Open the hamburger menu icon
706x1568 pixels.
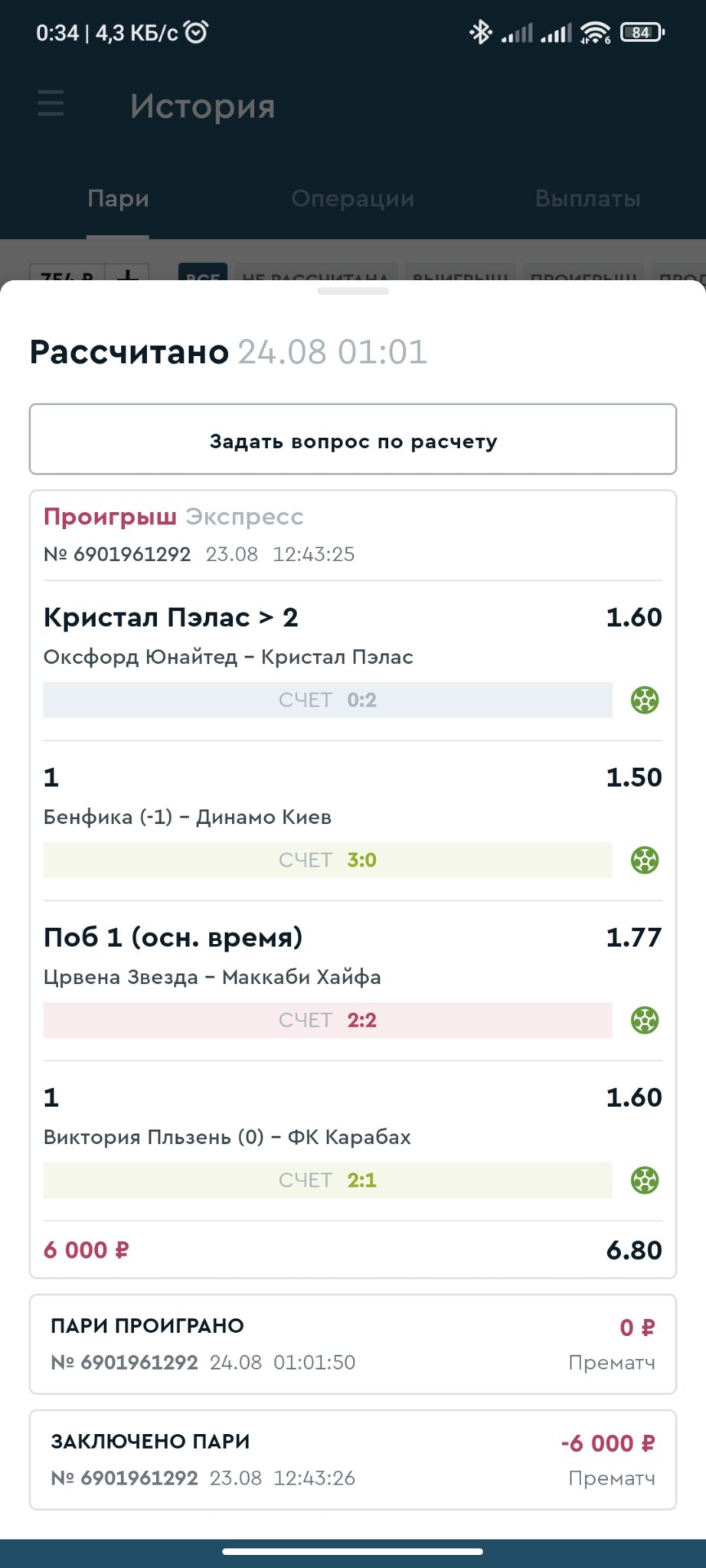pos(51,103)
